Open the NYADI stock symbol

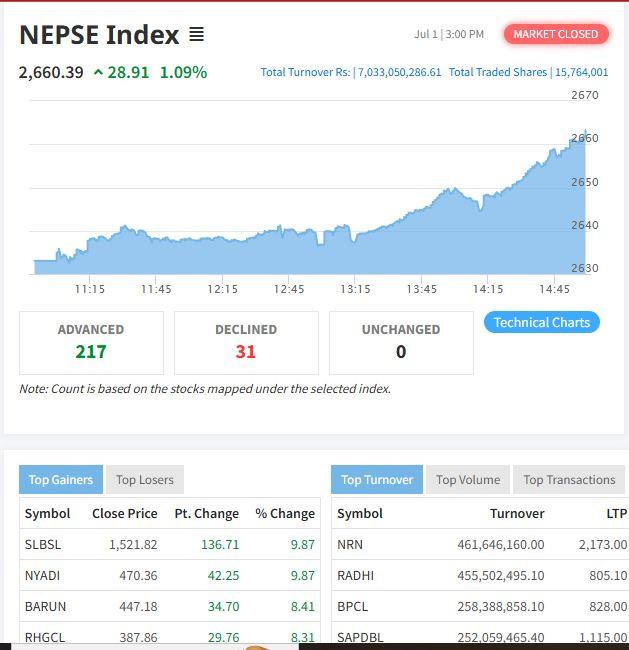click(x=43, y=576)
